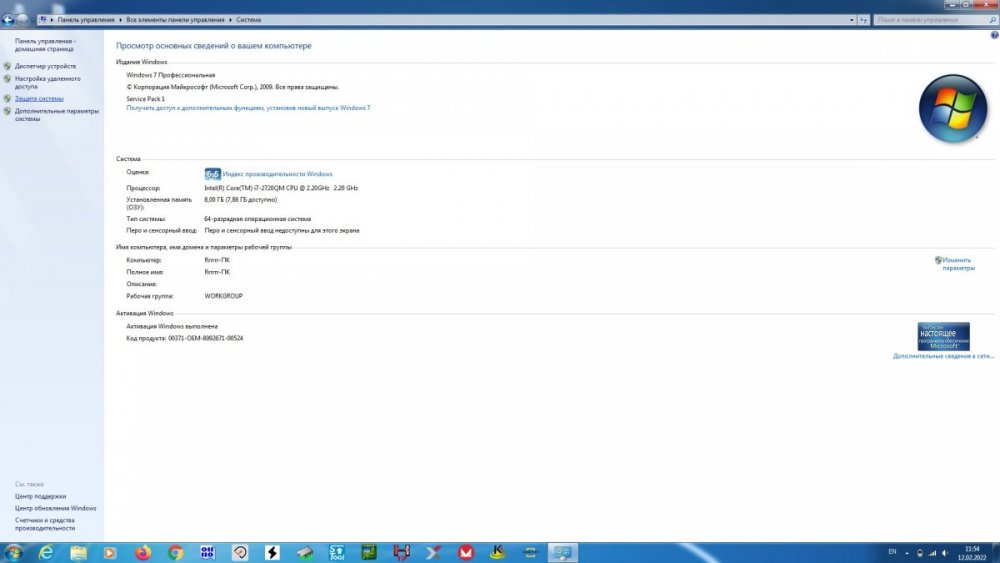Click the network signal icon in system tray

click(932, 553)
